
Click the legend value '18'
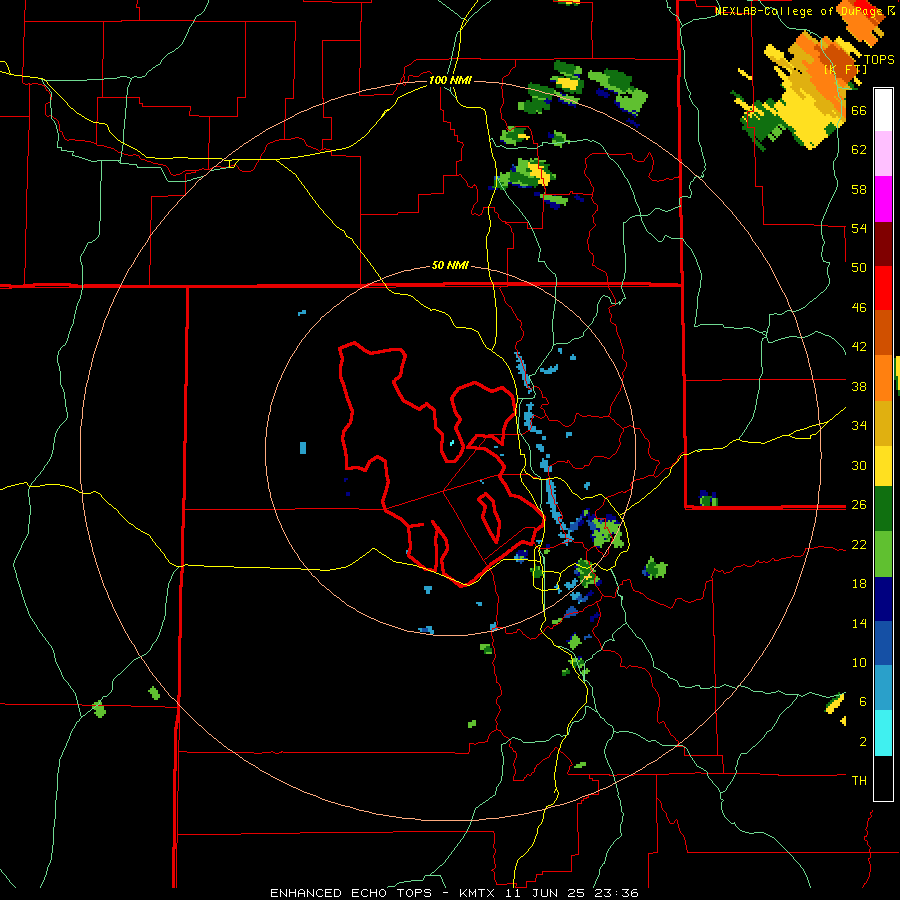click(x=859, y=584)
